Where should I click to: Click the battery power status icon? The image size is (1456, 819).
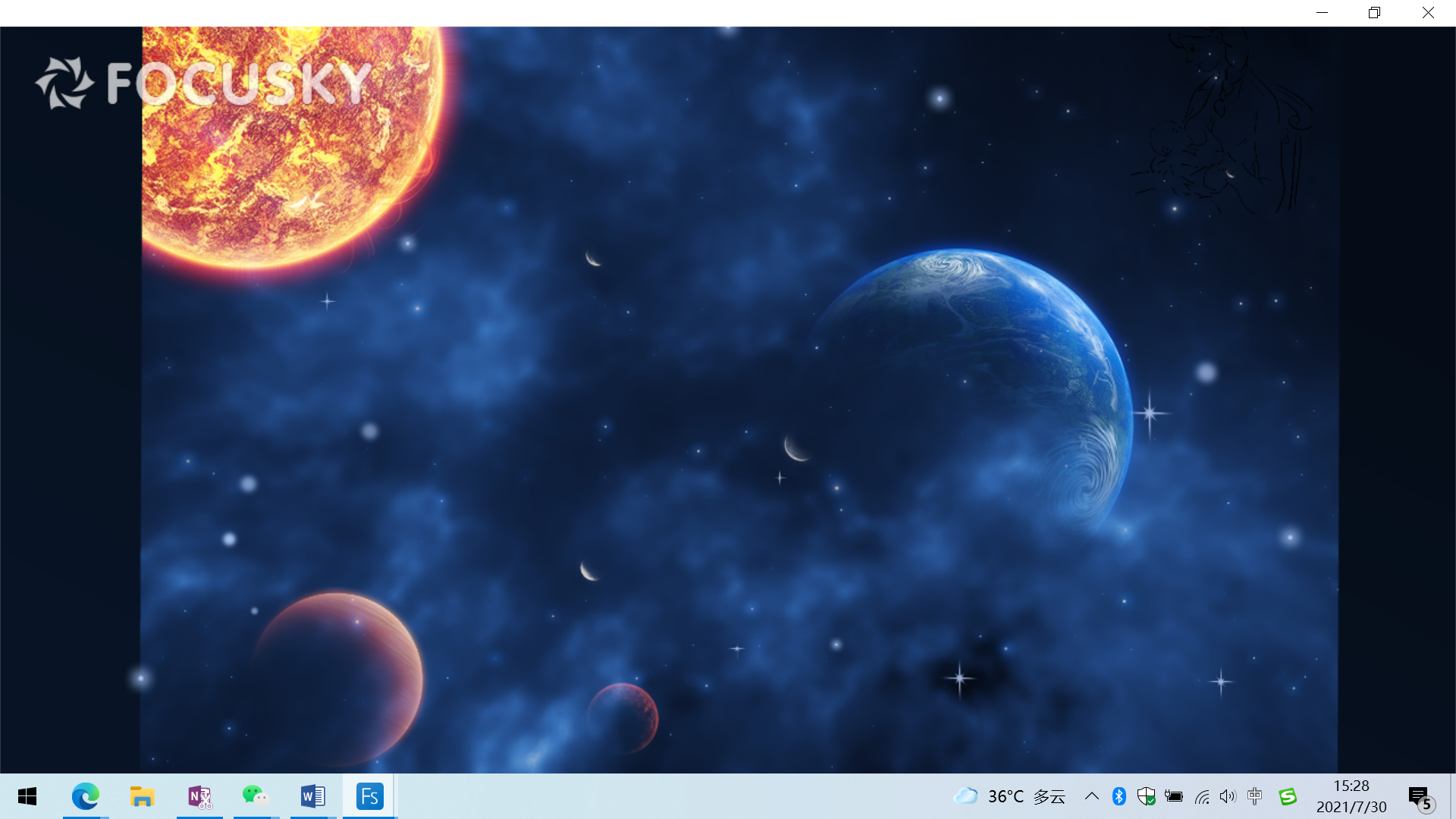click(1174, 796)
